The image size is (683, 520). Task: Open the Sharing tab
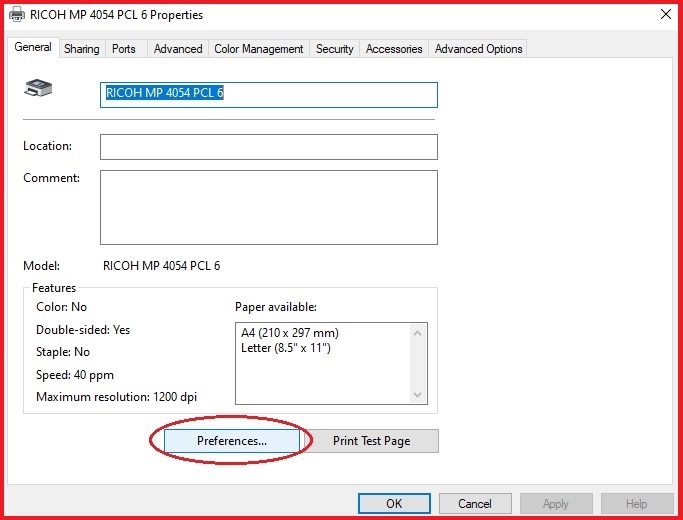81,49
